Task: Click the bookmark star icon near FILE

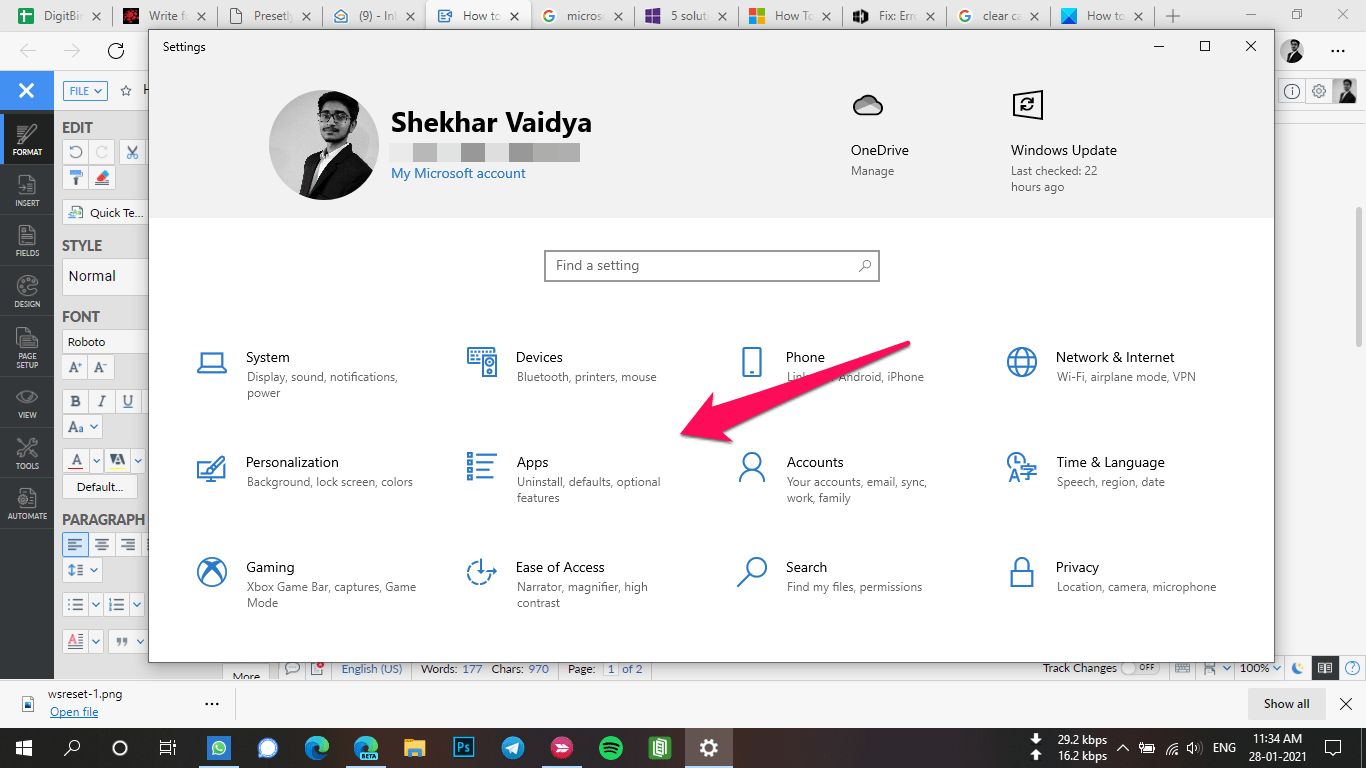Action: [126, 90]
